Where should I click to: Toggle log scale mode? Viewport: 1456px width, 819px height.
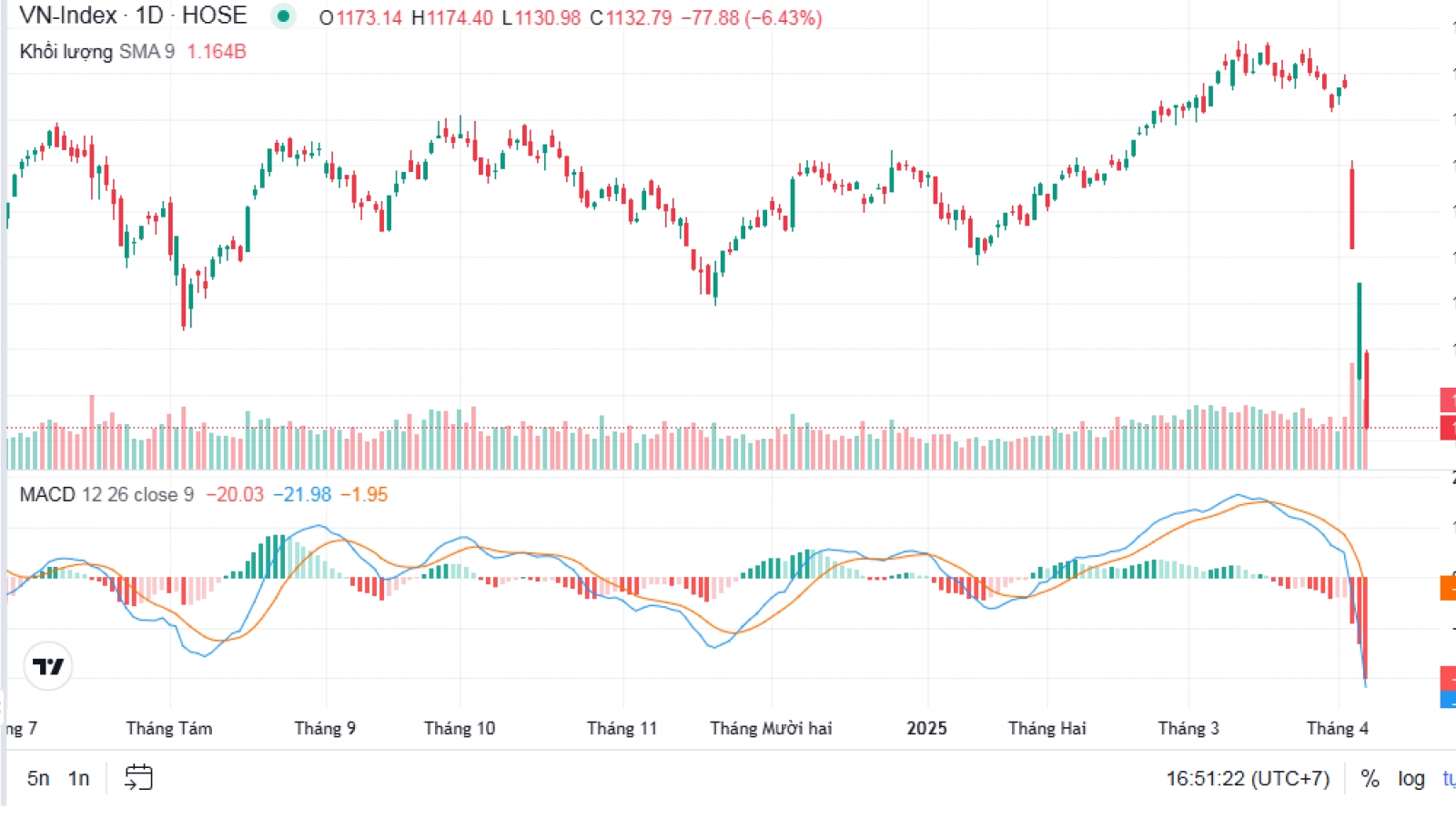[1411, 779]
